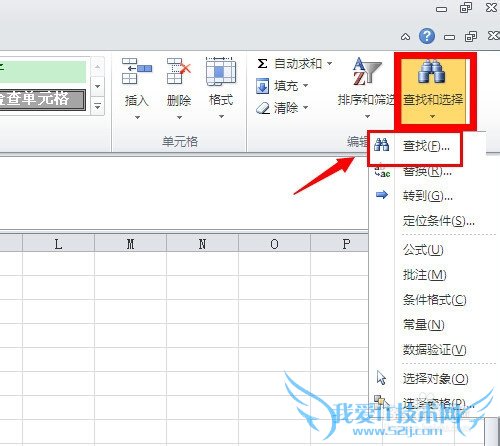The image size is (500, 446).
Task: Expand the cell styles gallery more arrow
Action: [x=97, y=107]
